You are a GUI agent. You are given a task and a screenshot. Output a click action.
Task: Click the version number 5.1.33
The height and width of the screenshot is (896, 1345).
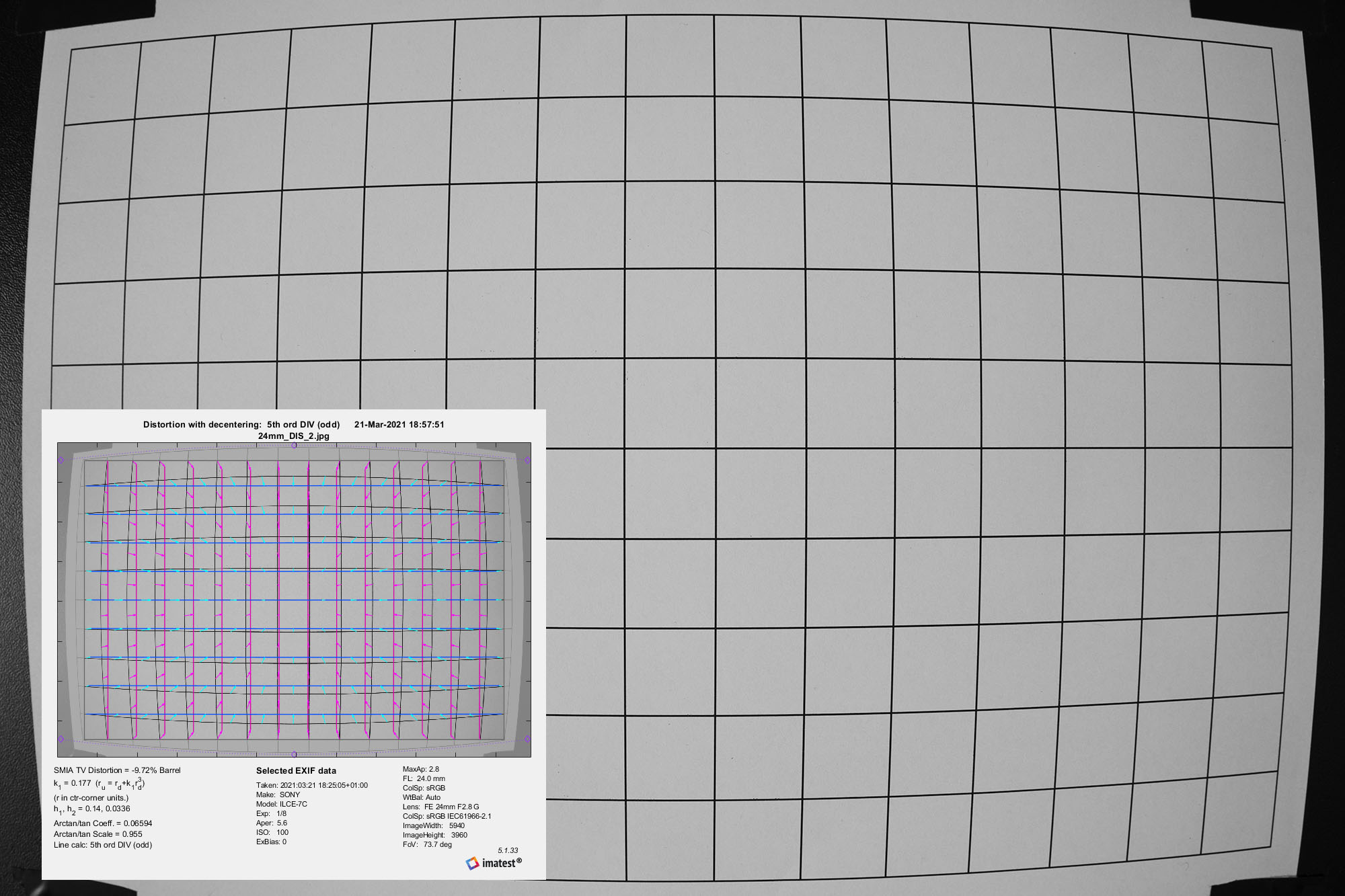(508, 850)
